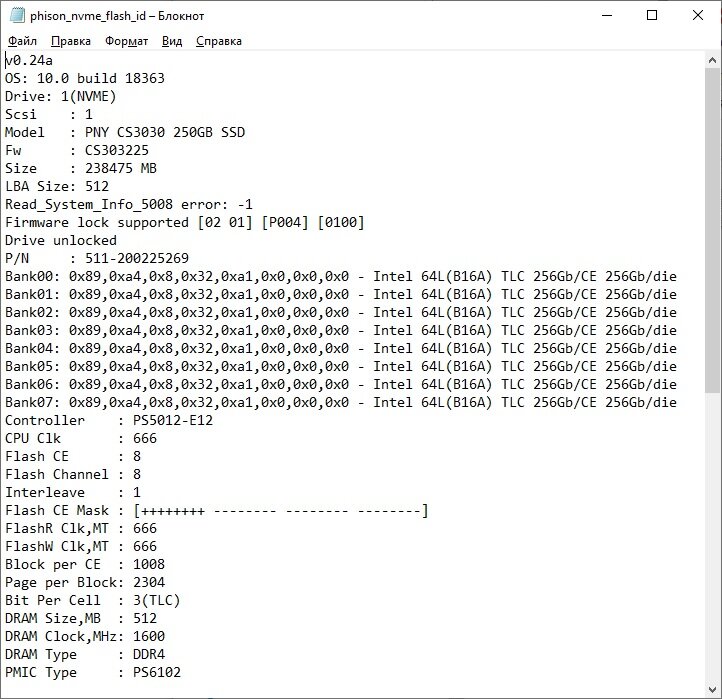Click the Bank07 line
The width and height of the screenshot is (722, 699).
pos(341,402)
